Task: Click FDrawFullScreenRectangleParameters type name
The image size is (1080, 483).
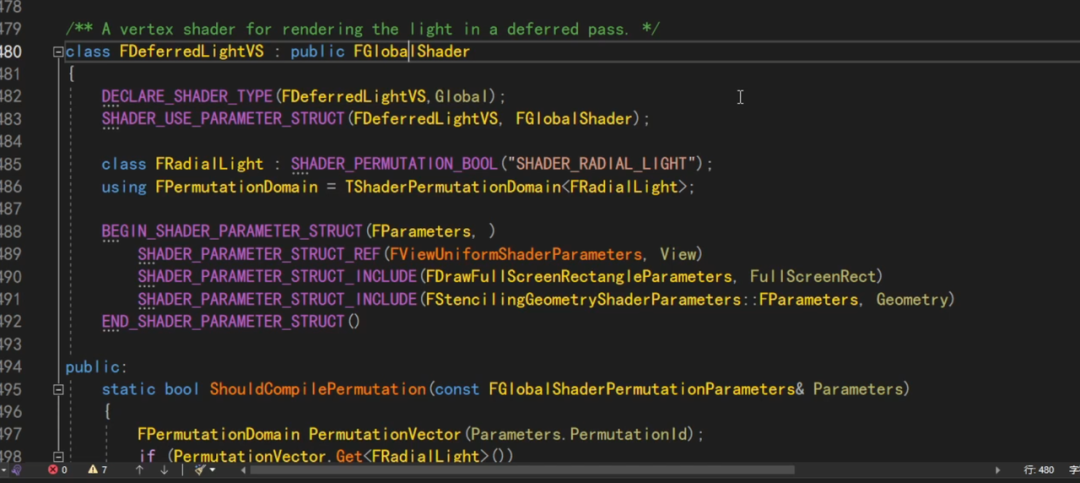Action: click(x=579, y=277)
